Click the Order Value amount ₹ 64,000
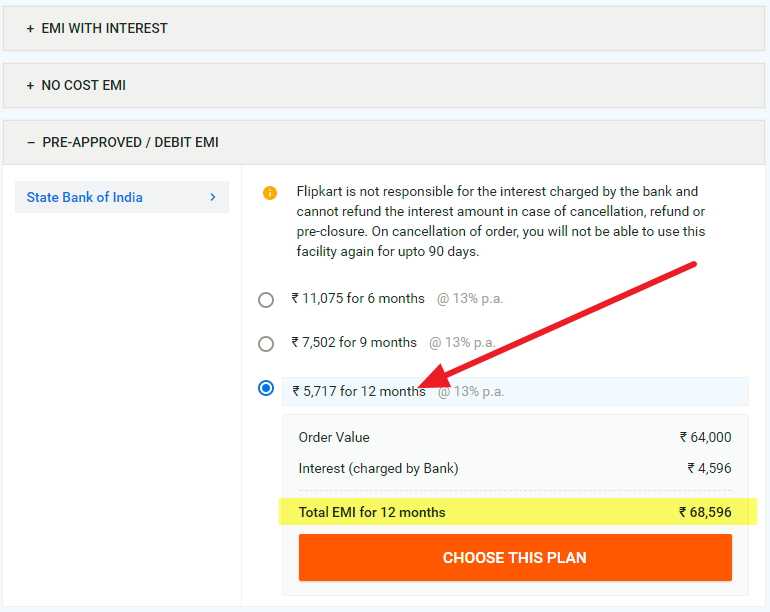This screenshot has height=612, width=770. pos(705,437)
